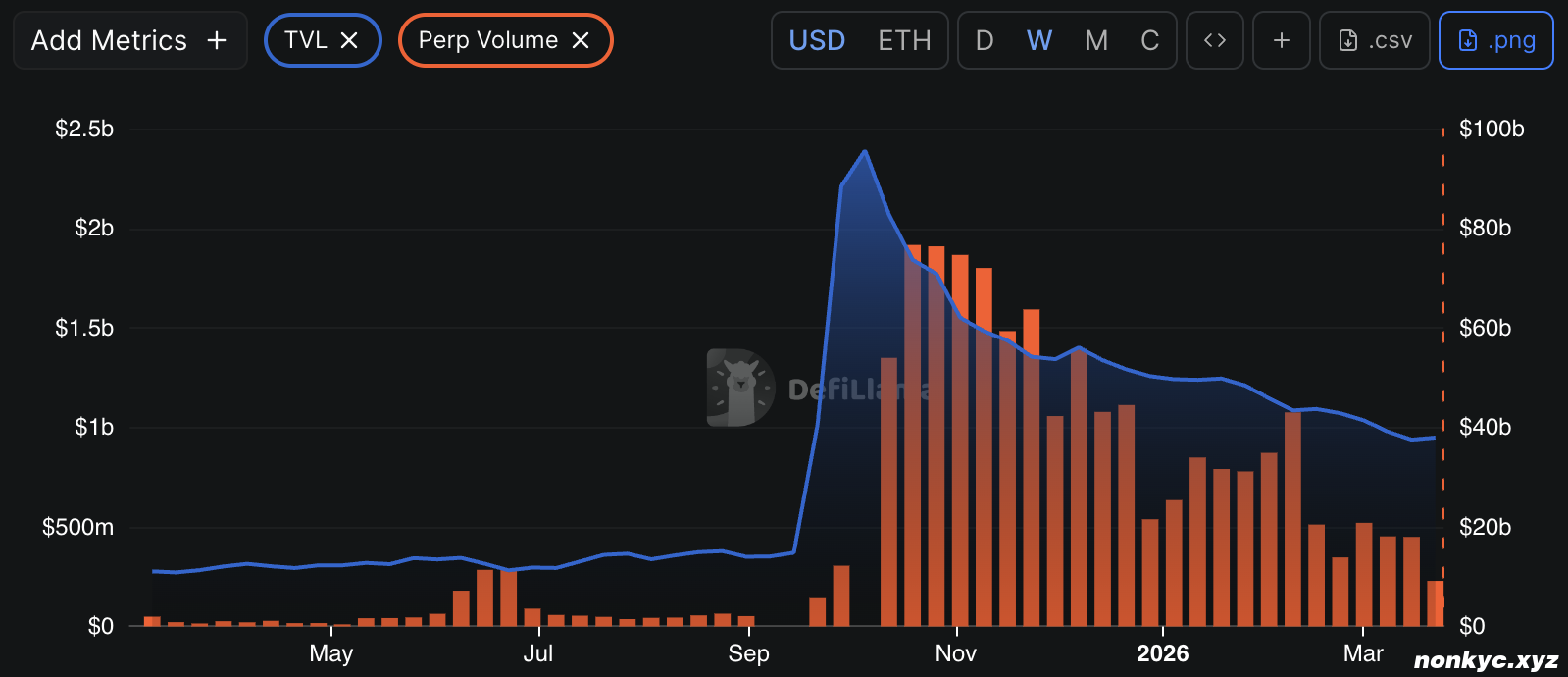Select weekly (W) interval
This screenshot has height=677, width=1568.
point(1039,40)
